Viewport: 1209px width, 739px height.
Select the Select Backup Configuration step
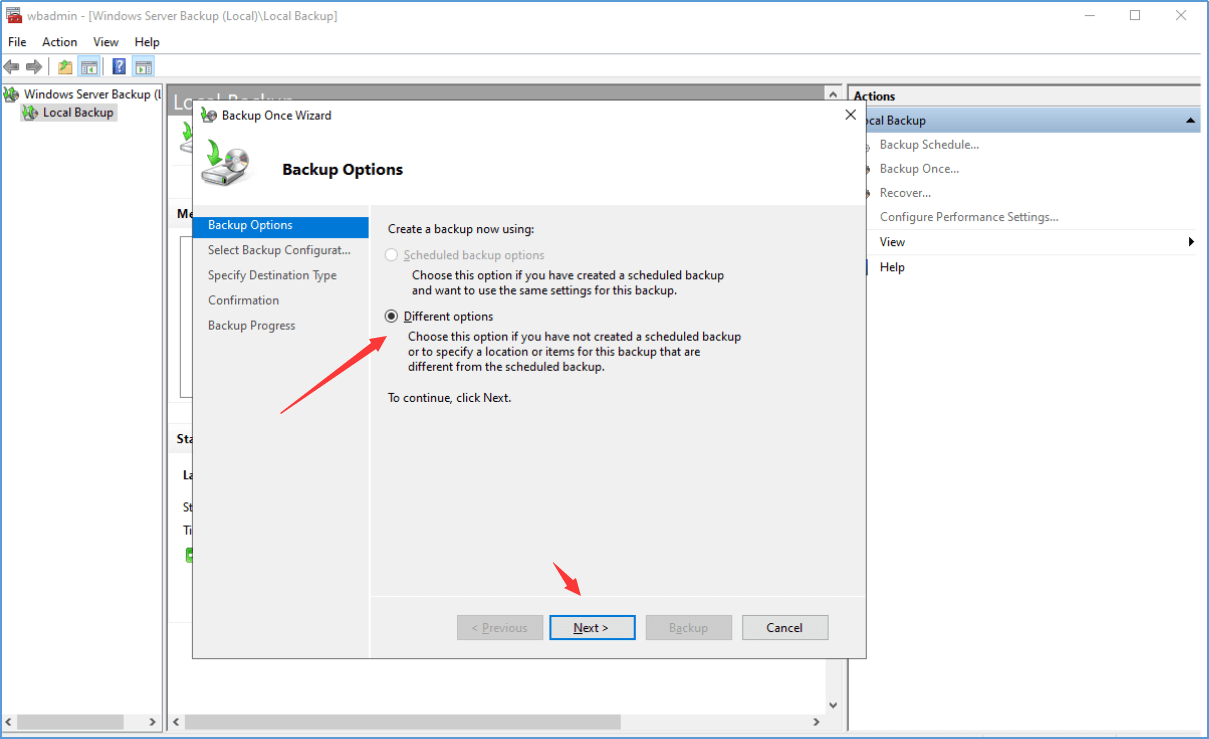coord(281,250)
